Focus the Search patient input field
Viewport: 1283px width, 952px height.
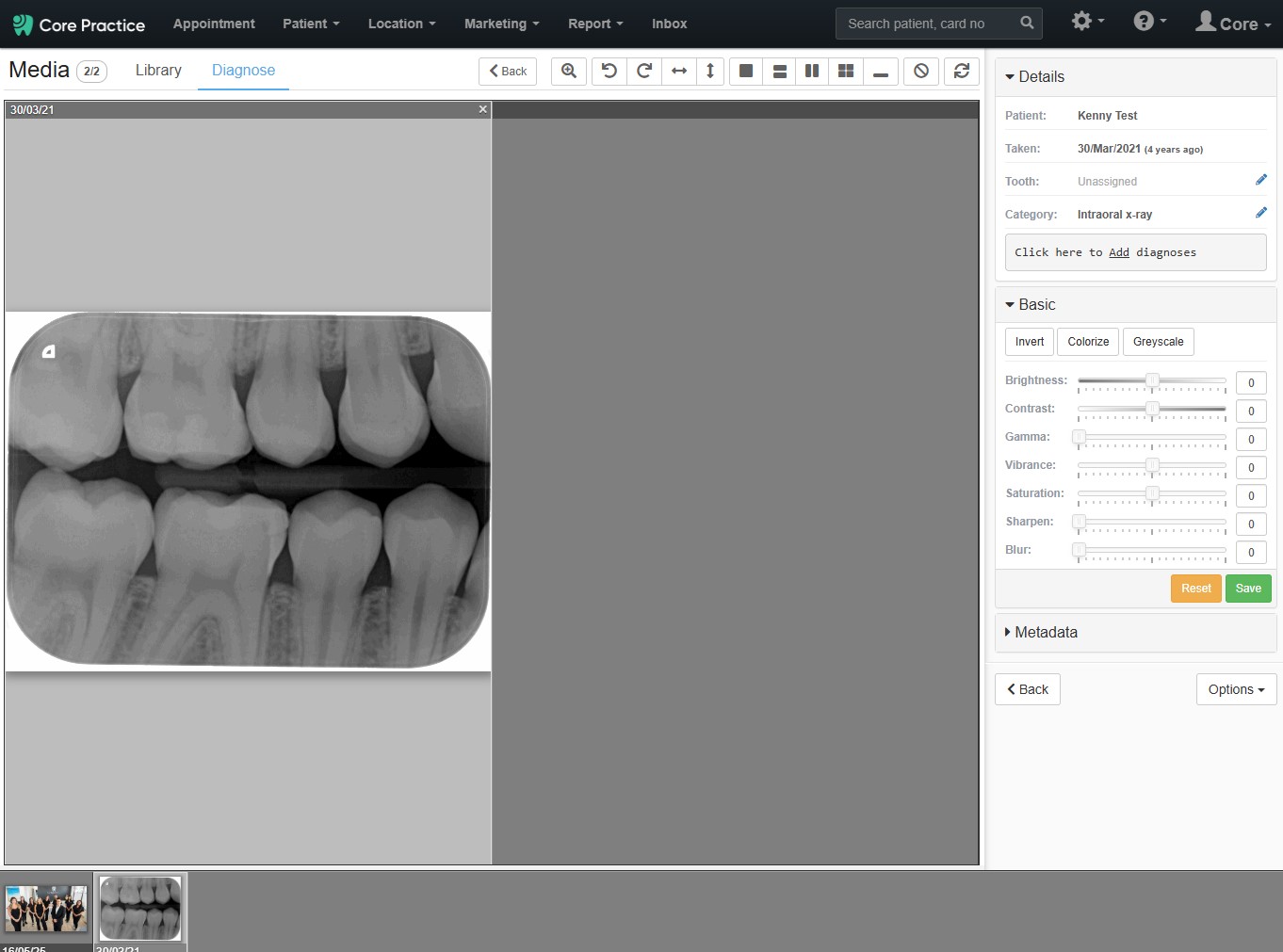tap(927, 24)
